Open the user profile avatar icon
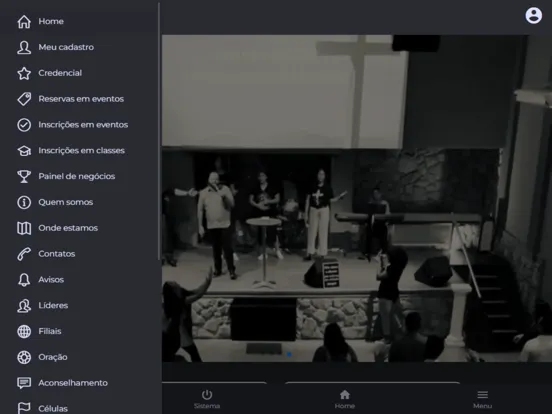Image resolution: width=552 pixels, height=414 pixels. tap(534, 15)
